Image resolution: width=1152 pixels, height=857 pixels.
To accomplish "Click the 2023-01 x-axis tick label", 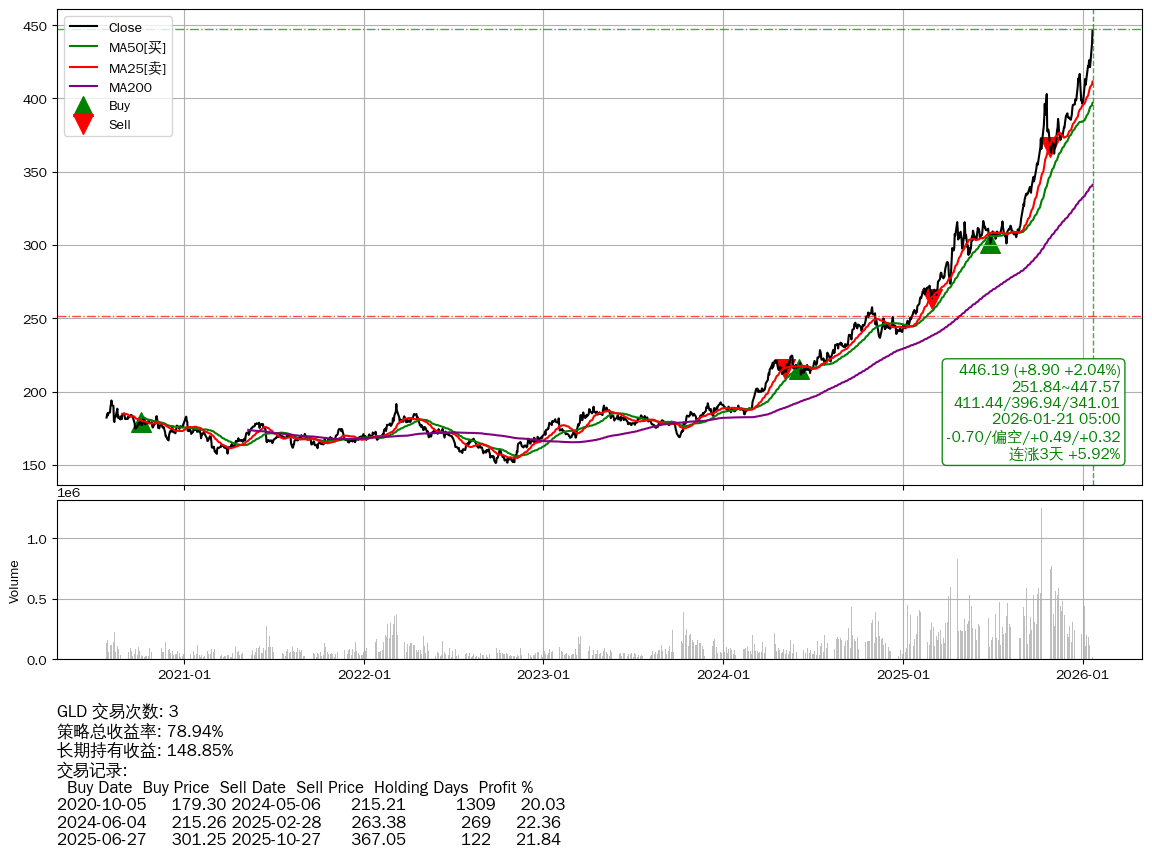I will click(x=543, y=675).
